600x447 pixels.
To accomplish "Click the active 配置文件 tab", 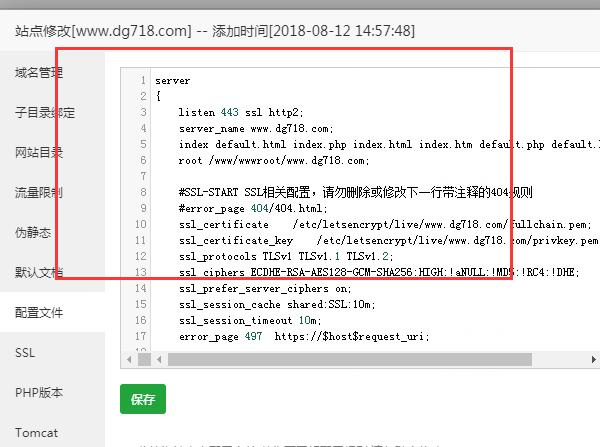I will pos(39,313).
